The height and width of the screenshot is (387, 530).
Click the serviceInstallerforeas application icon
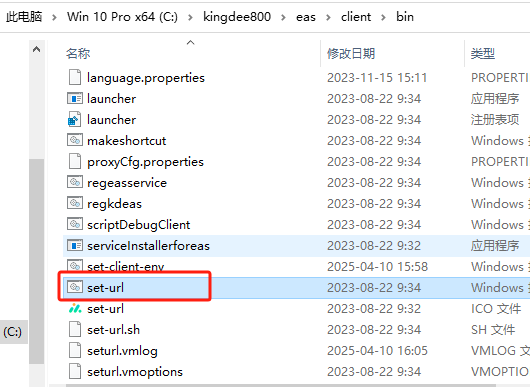75,245
